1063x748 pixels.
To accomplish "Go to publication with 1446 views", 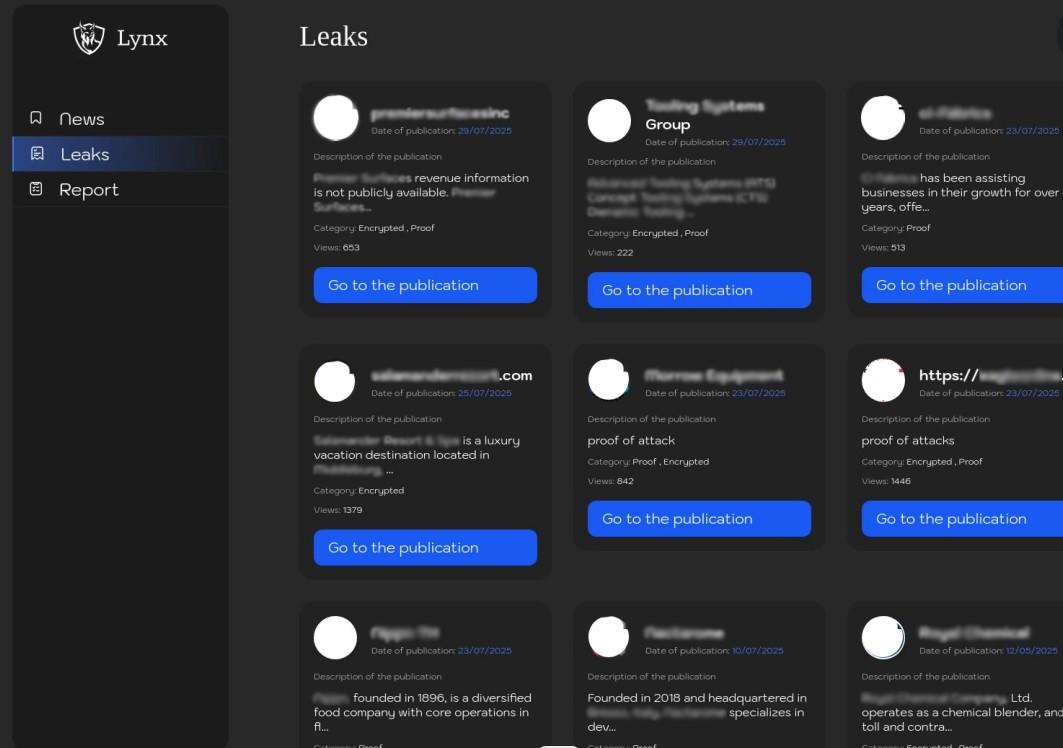I will (x=962, y=519).
